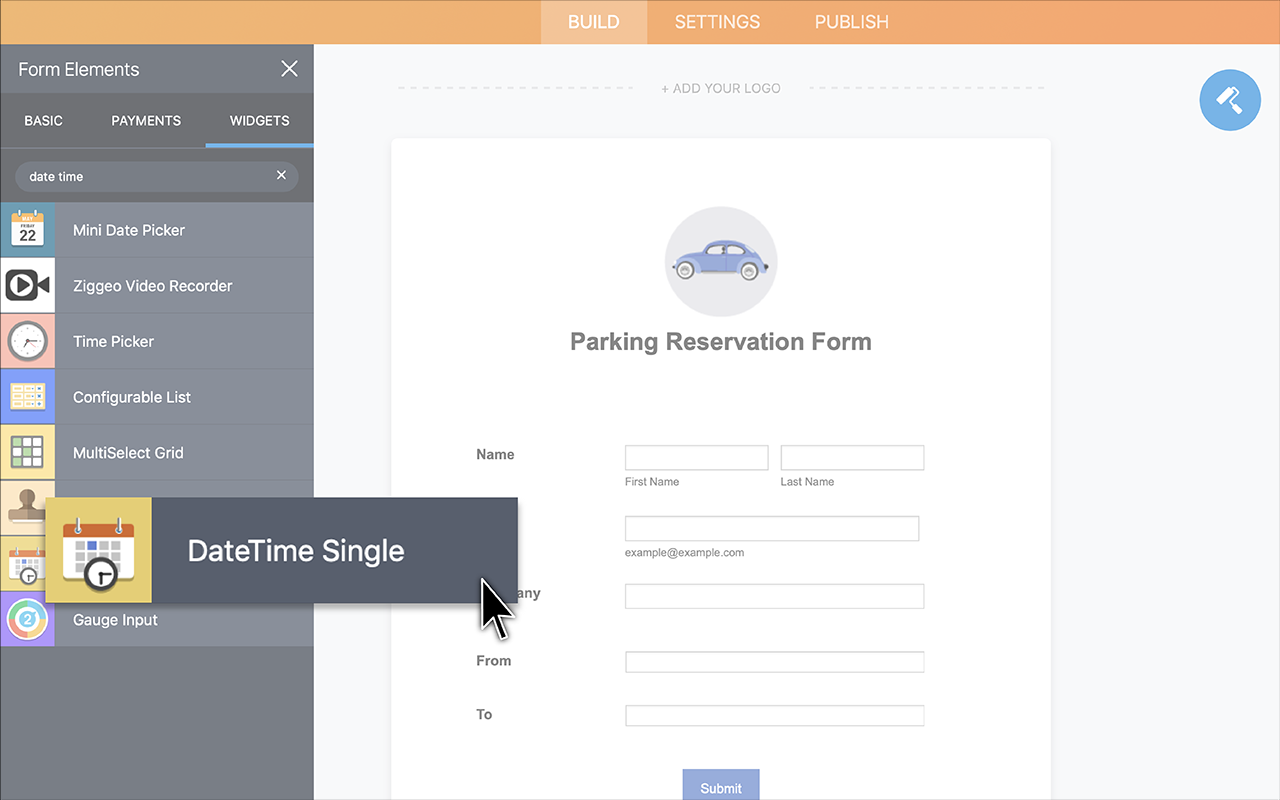Click the Submit button

point(720,785)
